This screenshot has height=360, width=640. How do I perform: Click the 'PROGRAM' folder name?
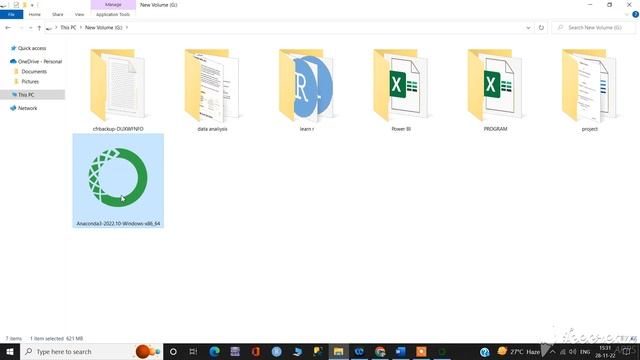coord(495,129)
